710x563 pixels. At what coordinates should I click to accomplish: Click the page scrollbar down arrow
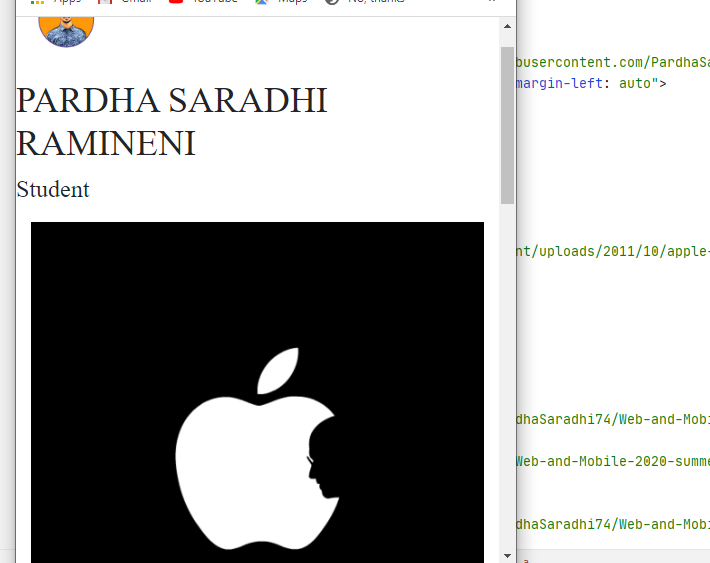pyautogui.click(x=507, y=555)
